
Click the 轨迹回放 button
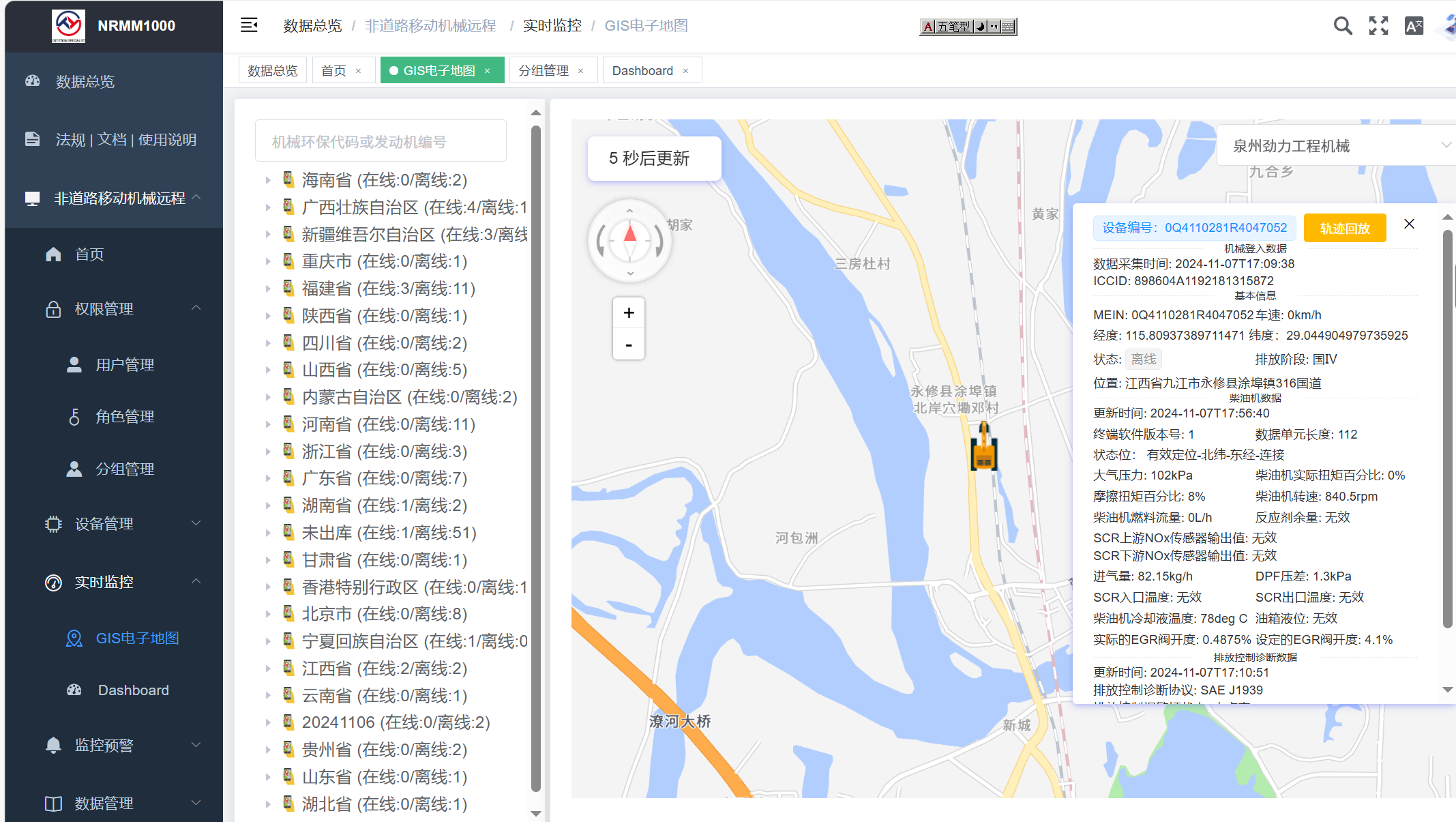(x=1344, y=228)
